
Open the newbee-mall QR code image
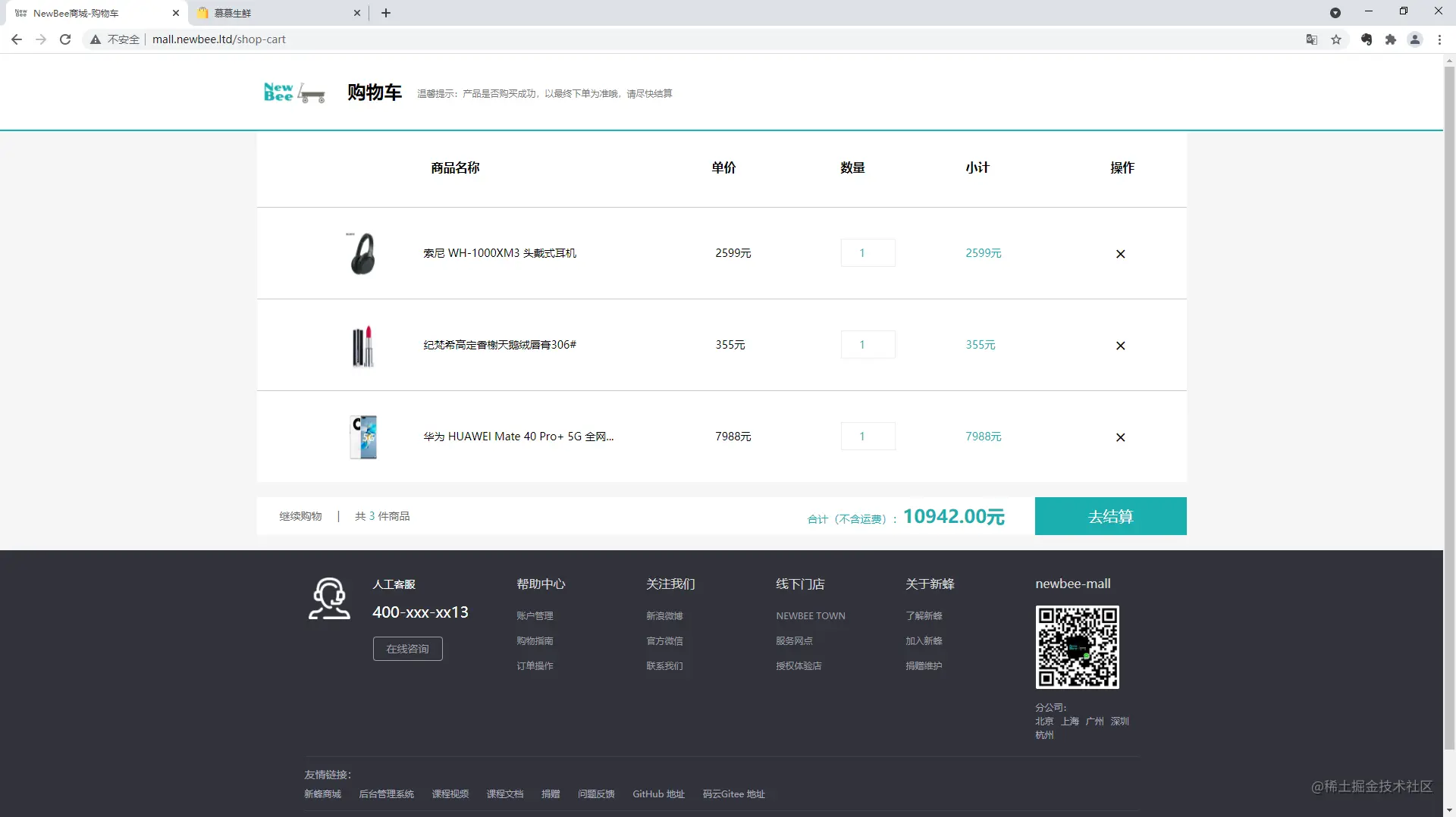point(1077,646)
